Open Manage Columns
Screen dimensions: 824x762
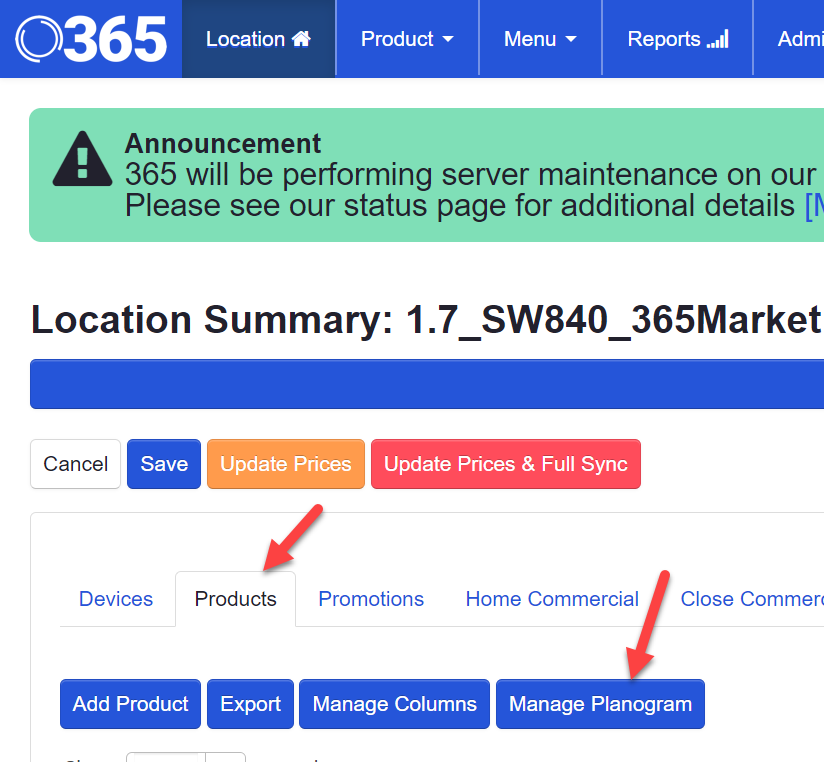394,704
